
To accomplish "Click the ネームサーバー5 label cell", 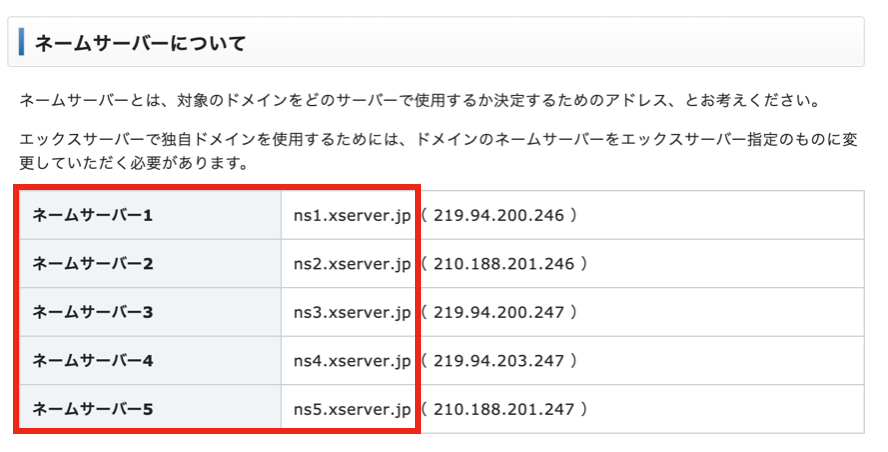I will 150,409.
